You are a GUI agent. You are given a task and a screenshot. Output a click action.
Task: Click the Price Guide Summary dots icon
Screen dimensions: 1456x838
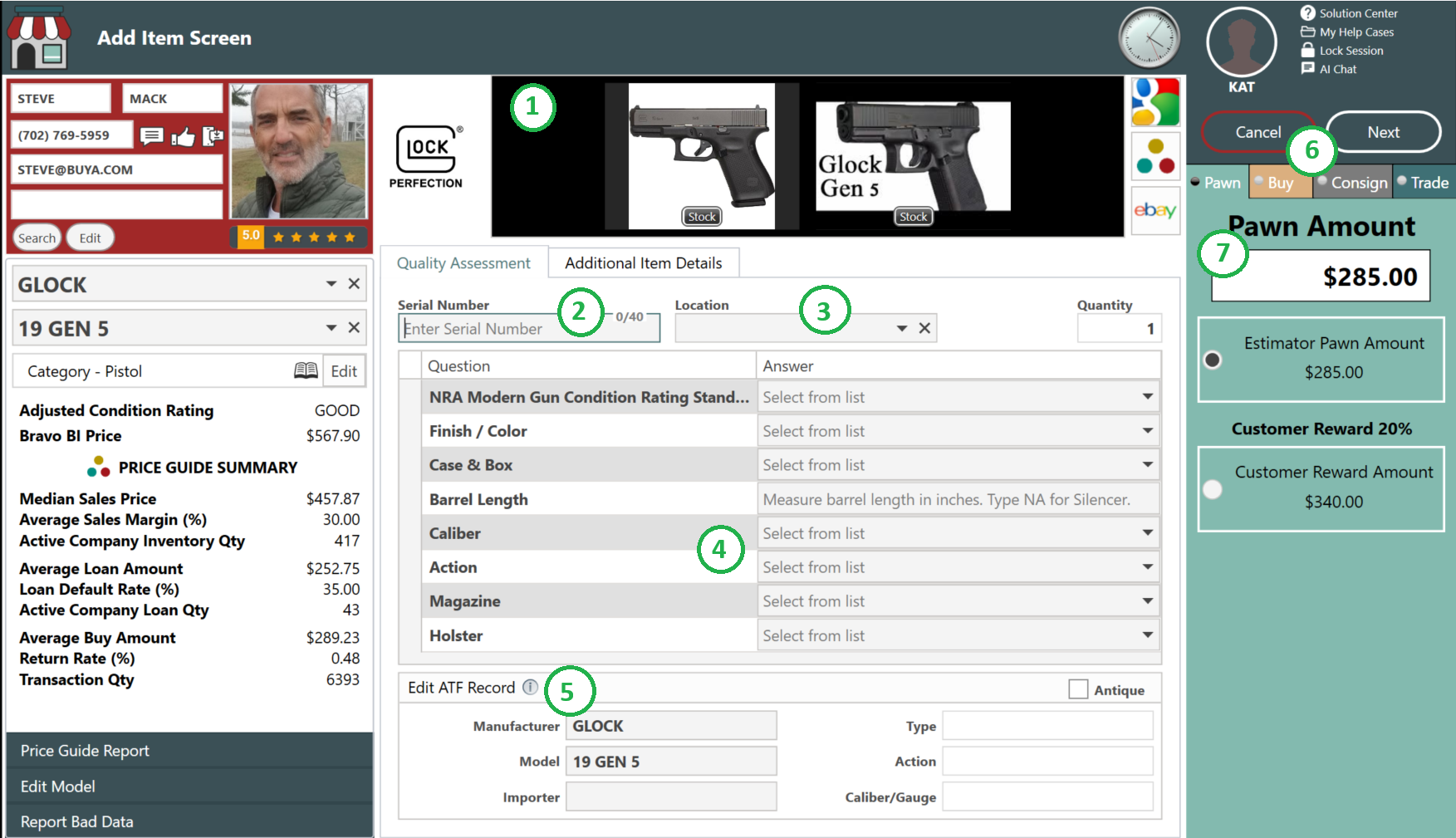[x=99, y=467]
